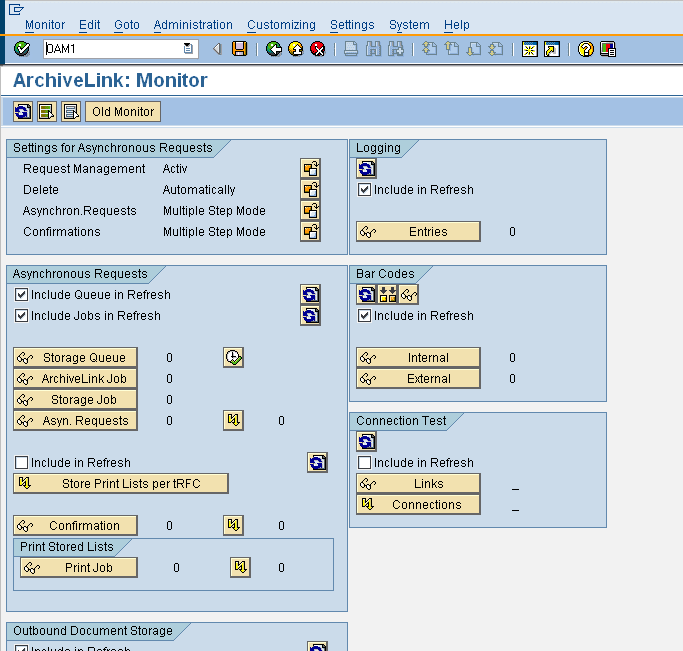Refresh Bar Codes panel icon

[x=366, y=294]
